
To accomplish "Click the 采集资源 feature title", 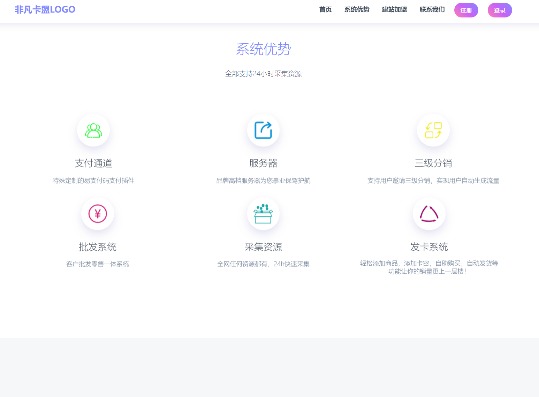I will tap(263, 247).
